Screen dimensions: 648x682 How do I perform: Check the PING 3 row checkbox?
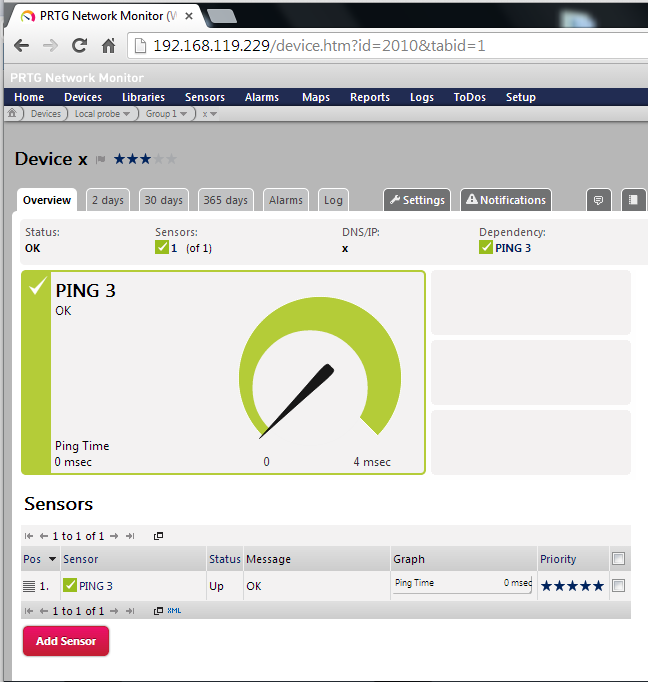point(618,585)
